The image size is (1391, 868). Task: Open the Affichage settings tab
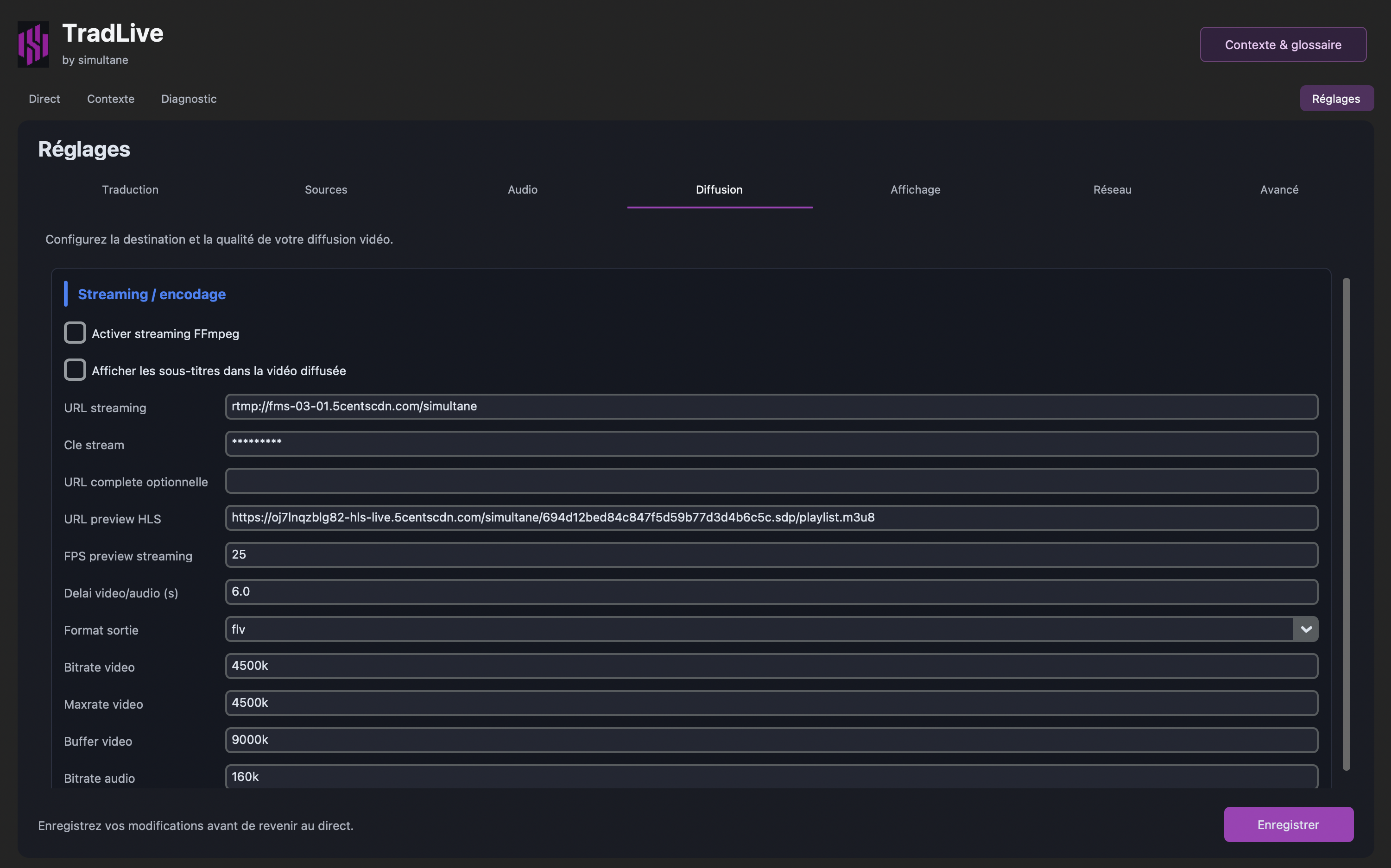click(x=915, y=190)
